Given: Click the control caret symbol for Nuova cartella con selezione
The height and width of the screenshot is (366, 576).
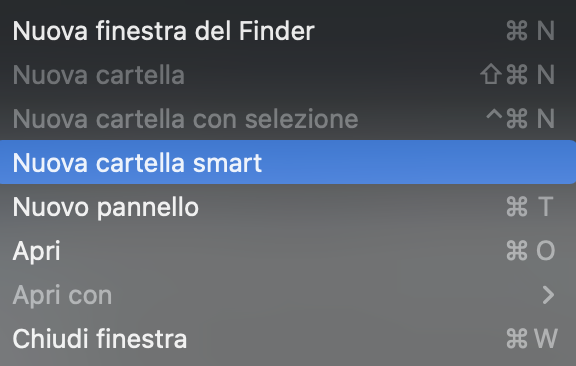Looking at the screenshot, I should 494,115.
